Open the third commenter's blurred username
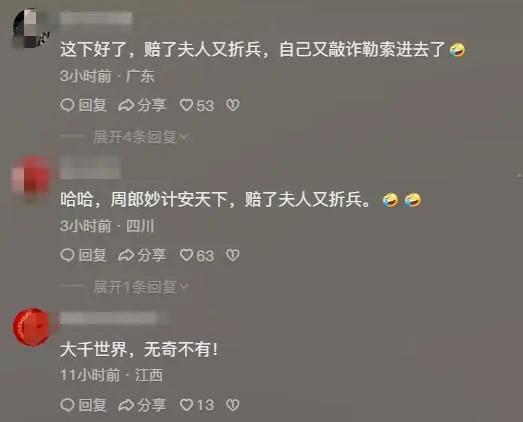Viewport: 523px width, 422px height. [x=109, y=318]
